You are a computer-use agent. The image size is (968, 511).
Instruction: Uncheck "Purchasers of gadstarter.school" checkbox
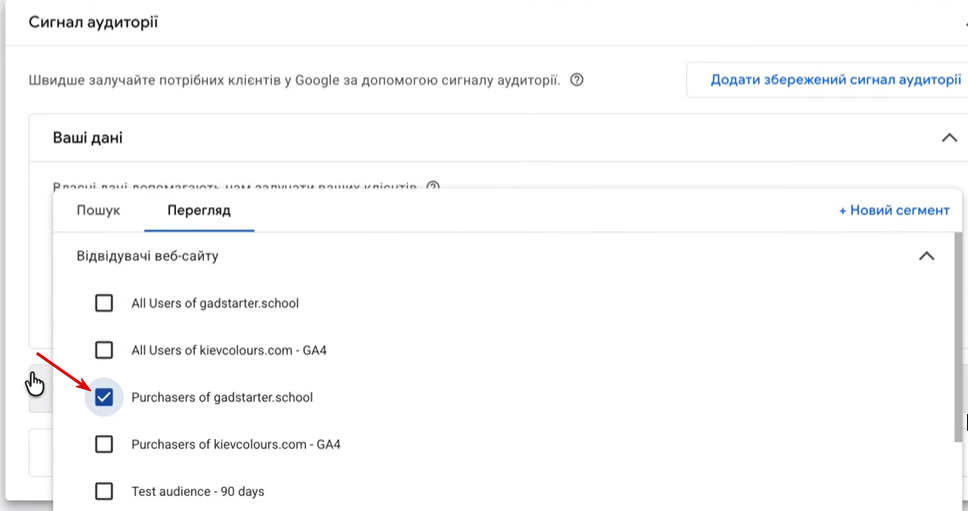[x=104, y=397]
